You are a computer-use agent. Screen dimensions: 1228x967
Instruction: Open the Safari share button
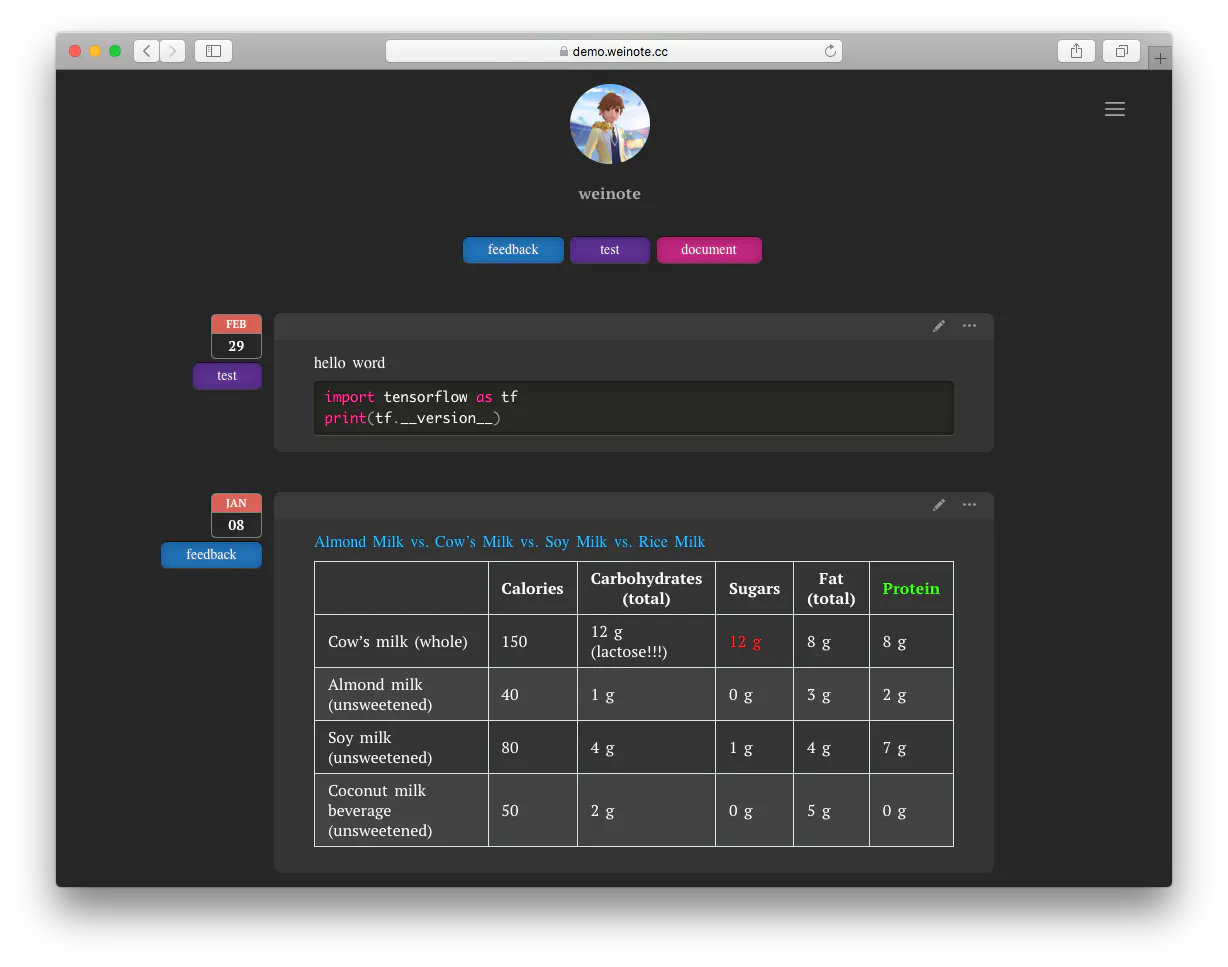1076,51
